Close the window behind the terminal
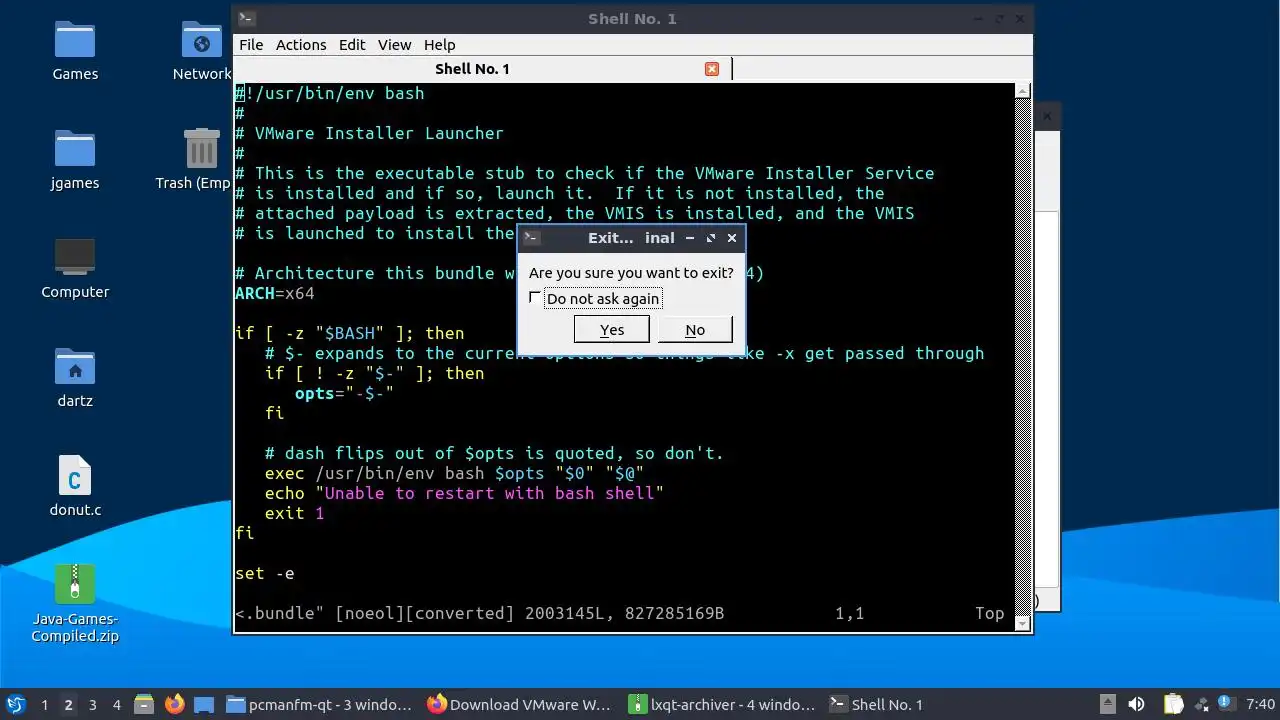 1047,116
